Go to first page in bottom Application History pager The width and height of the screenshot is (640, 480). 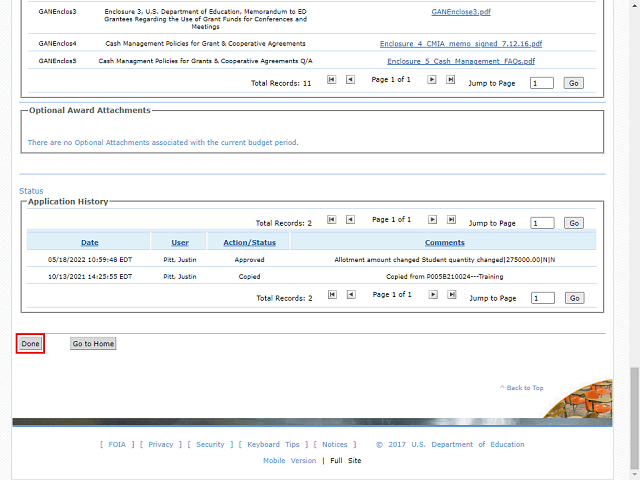(332, 295)
